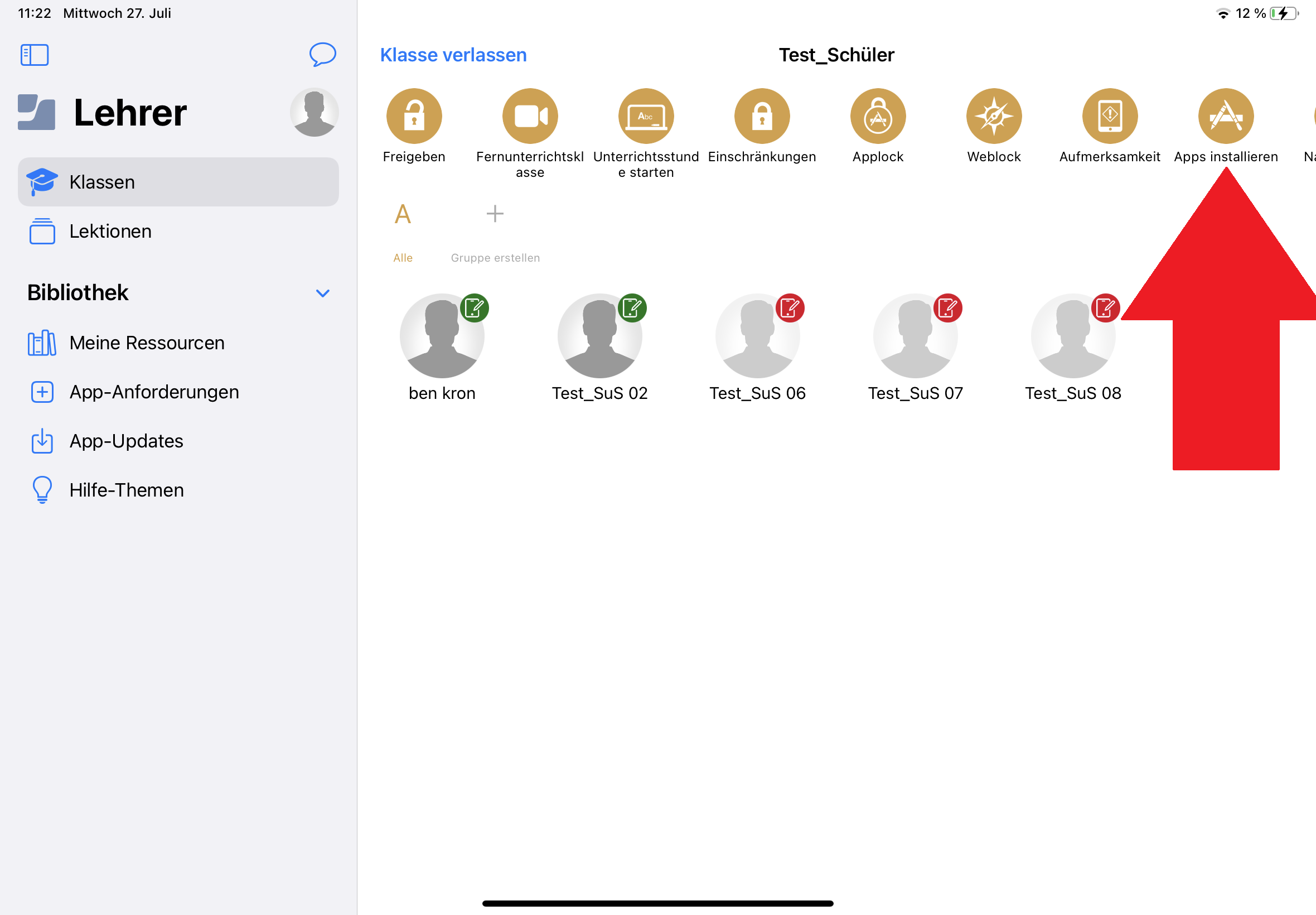Screen dimensions: 1316x915
Task: Tap red device badge on Test_SuS 08
Action: (x=1105, y=308)
